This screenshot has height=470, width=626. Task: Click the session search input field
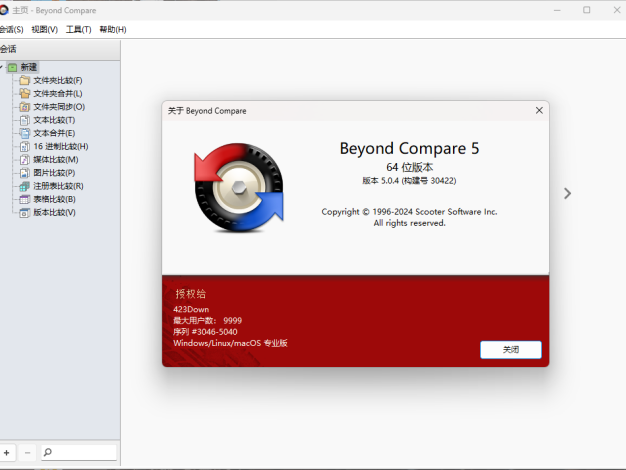pyautogui.click(x=79, y=452)
